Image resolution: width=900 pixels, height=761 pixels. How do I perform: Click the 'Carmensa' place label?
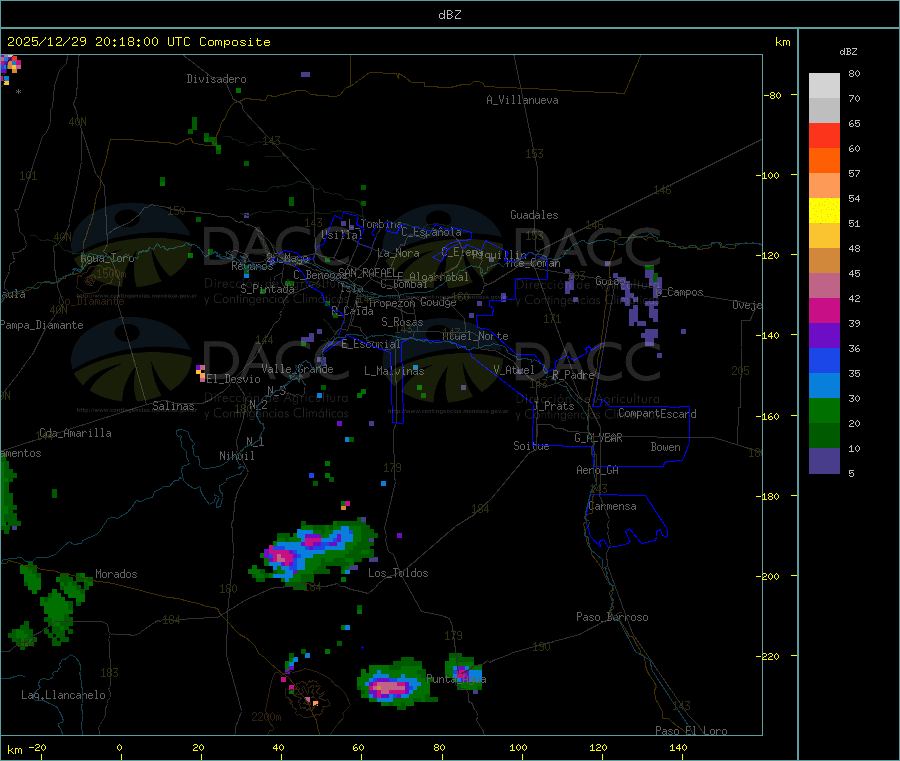pos(612,506)
